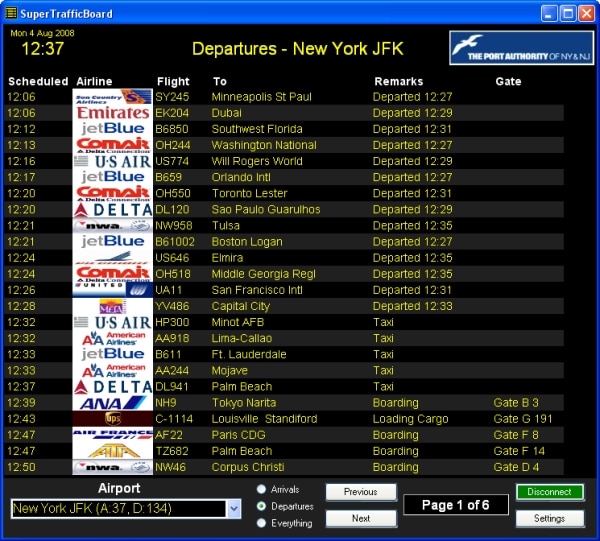Go to the Previous page

[360, 492]
